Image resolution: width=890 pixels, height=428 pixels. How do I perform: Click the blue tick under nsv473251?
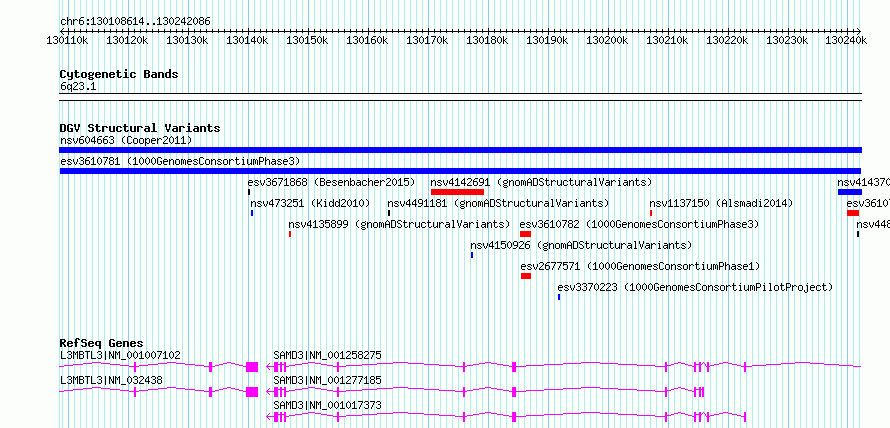(252, 213)
